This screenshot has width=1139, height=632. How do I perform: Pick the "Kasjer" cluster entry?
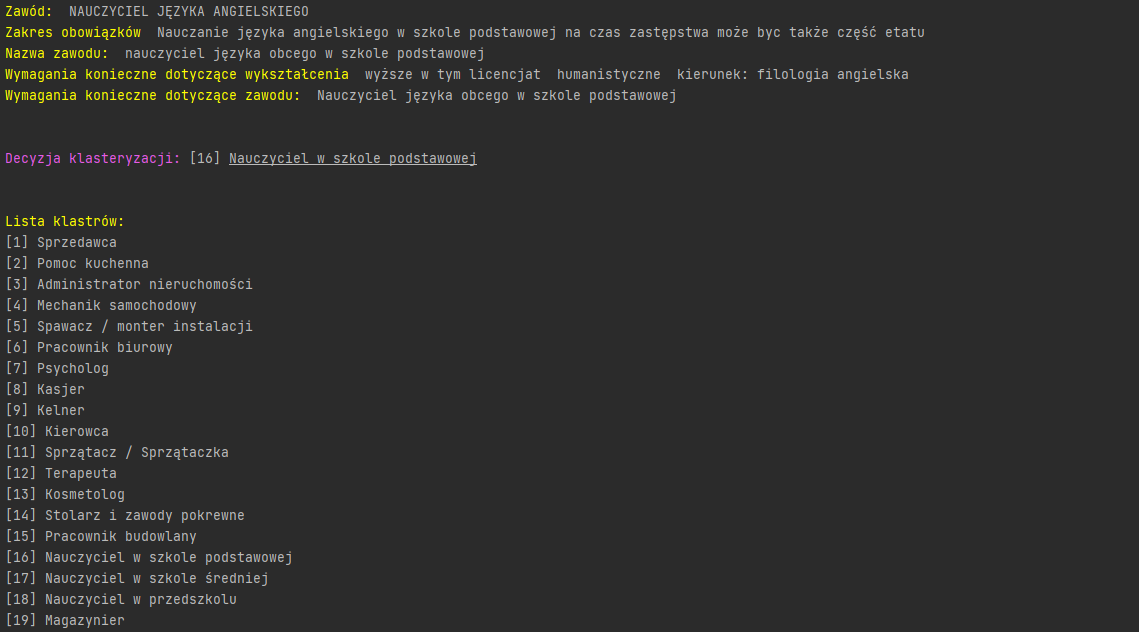click(x=60, y=390)
